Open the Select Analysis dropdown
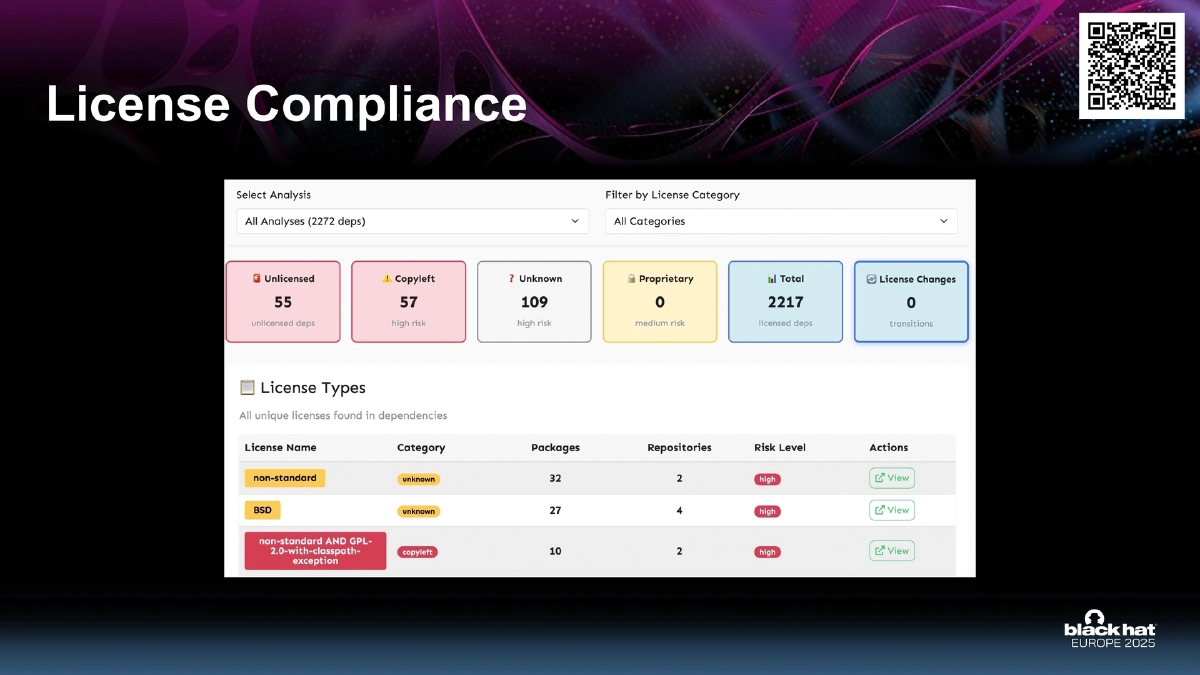The height and width of the screenshot is (675, 1200). coord(412,221)
